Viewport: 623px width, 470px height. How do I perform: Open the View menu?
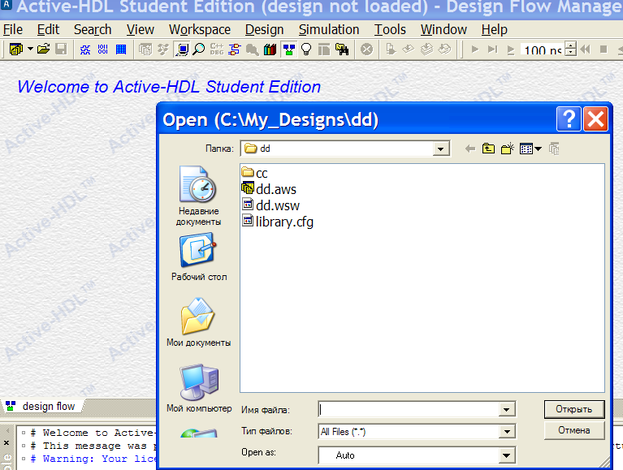click(140, 29)
